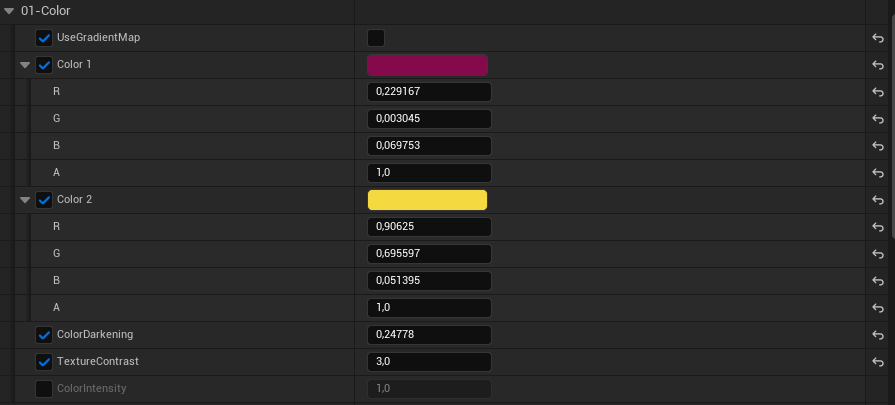Uncheck the UseGradientMap override checkbox
Viewport: 895px width, 405px height.
44,38
